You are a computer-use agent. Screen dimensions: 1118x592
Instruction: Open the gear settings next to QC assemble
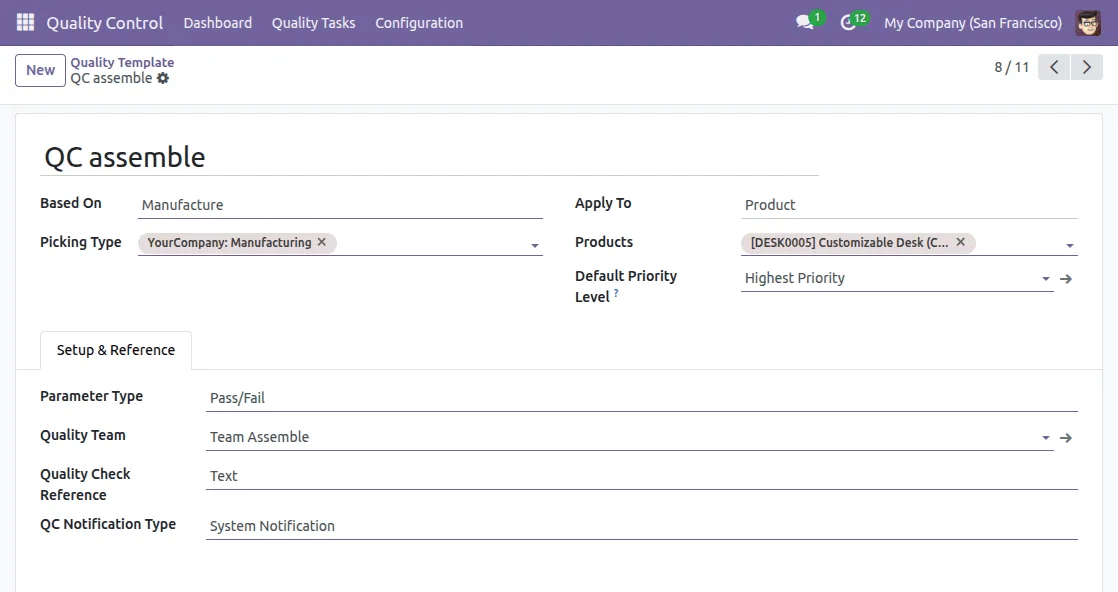[x=164, y=78]
